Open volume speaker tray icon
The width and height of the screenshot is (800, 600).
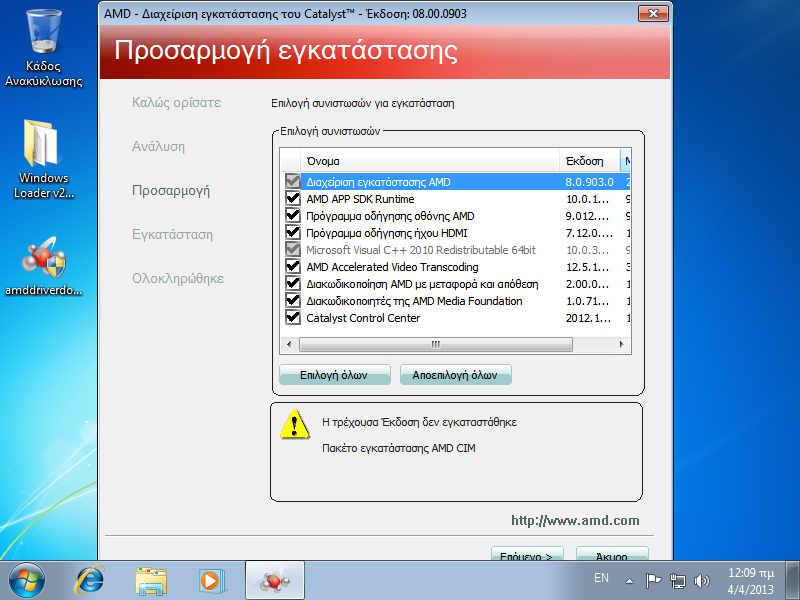tap(702, 581)
